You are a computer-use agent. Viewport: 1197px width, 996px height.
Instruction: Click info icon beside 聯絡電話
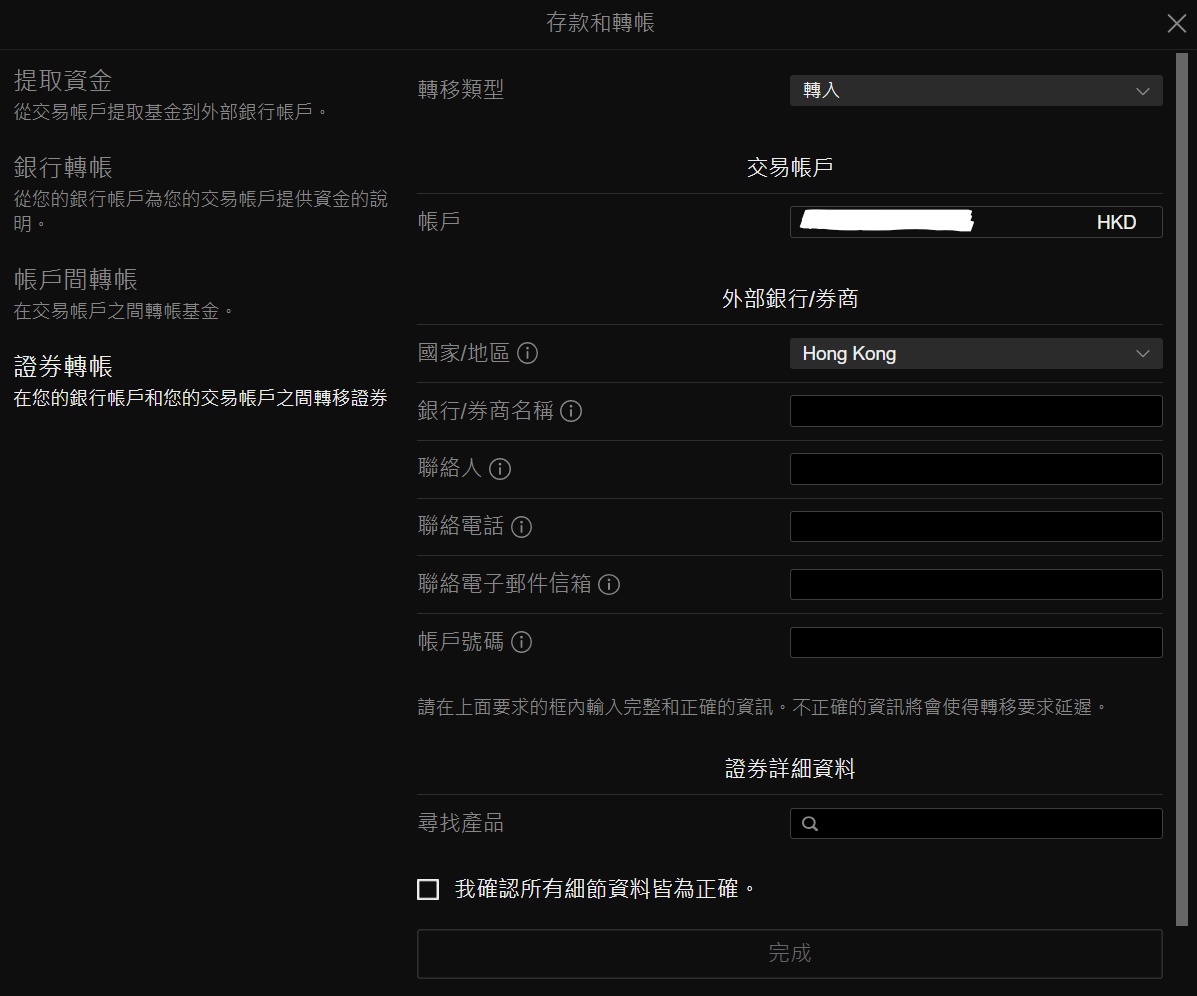pyautogui.click(x=521, y=527)
